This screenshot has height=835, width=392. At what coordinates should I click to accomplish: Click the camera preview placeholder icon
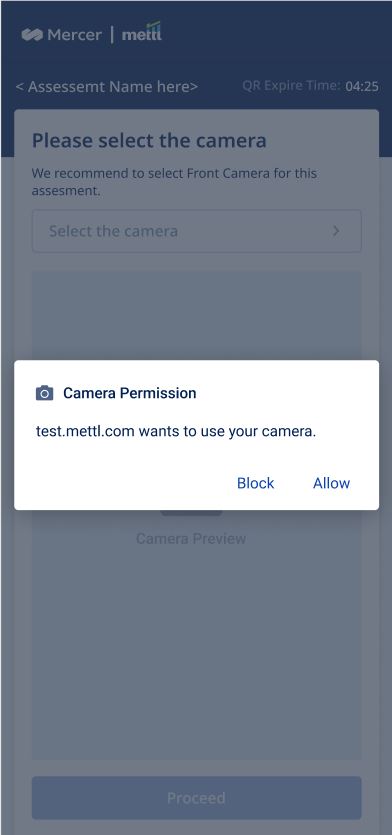(191, 512)
